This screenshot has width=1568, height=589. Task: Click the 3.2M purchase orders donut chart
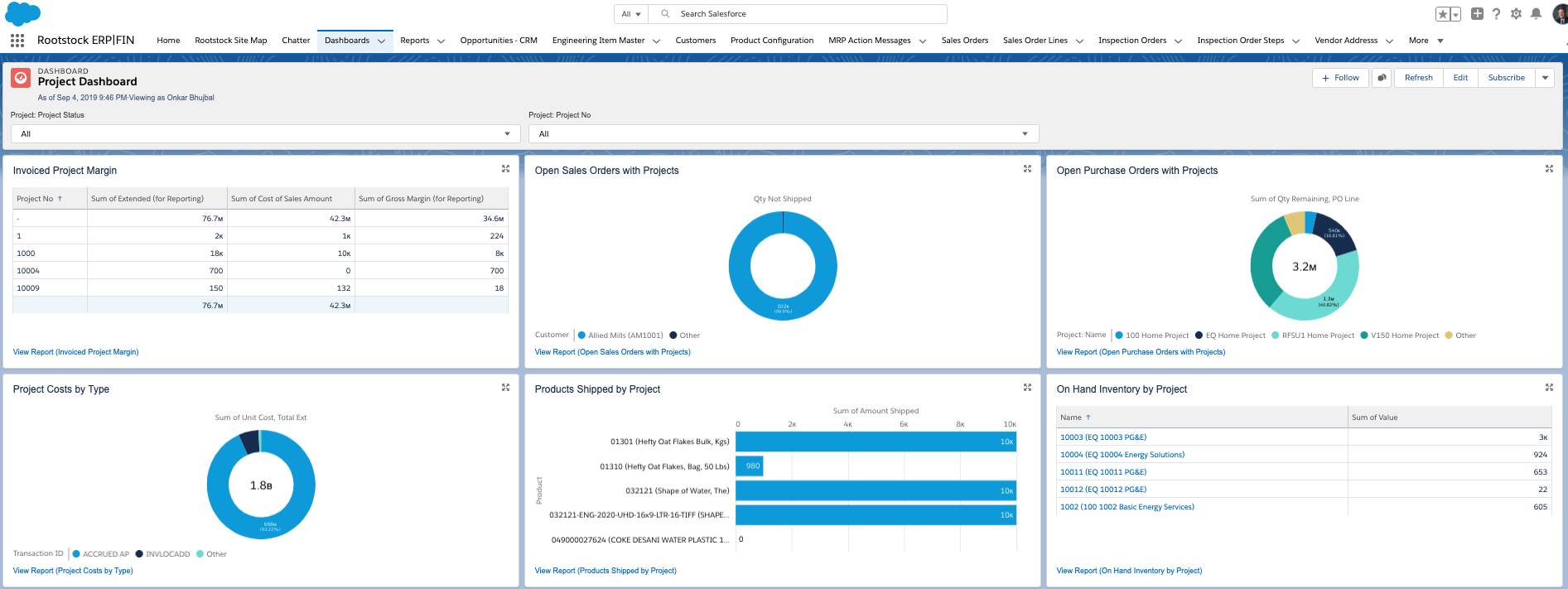pos(1304,266)
